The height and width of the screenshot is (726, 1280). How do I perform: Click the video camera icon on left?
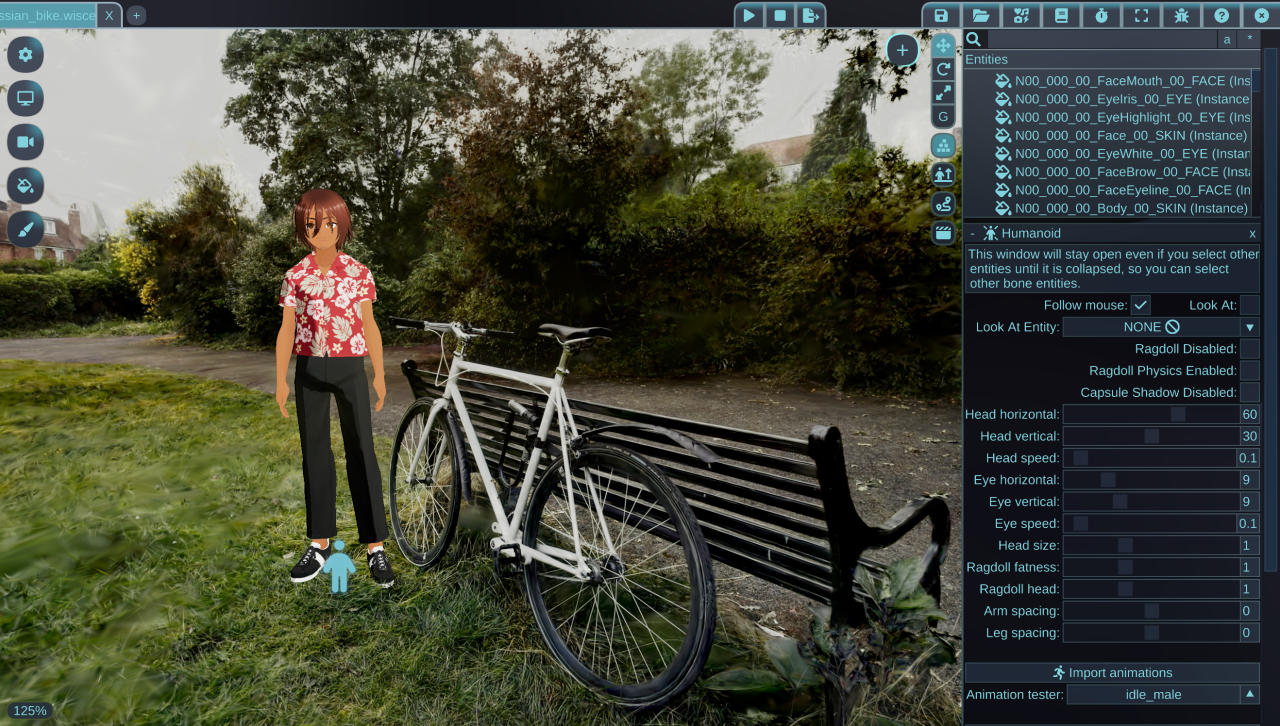[x=26, y=142]
